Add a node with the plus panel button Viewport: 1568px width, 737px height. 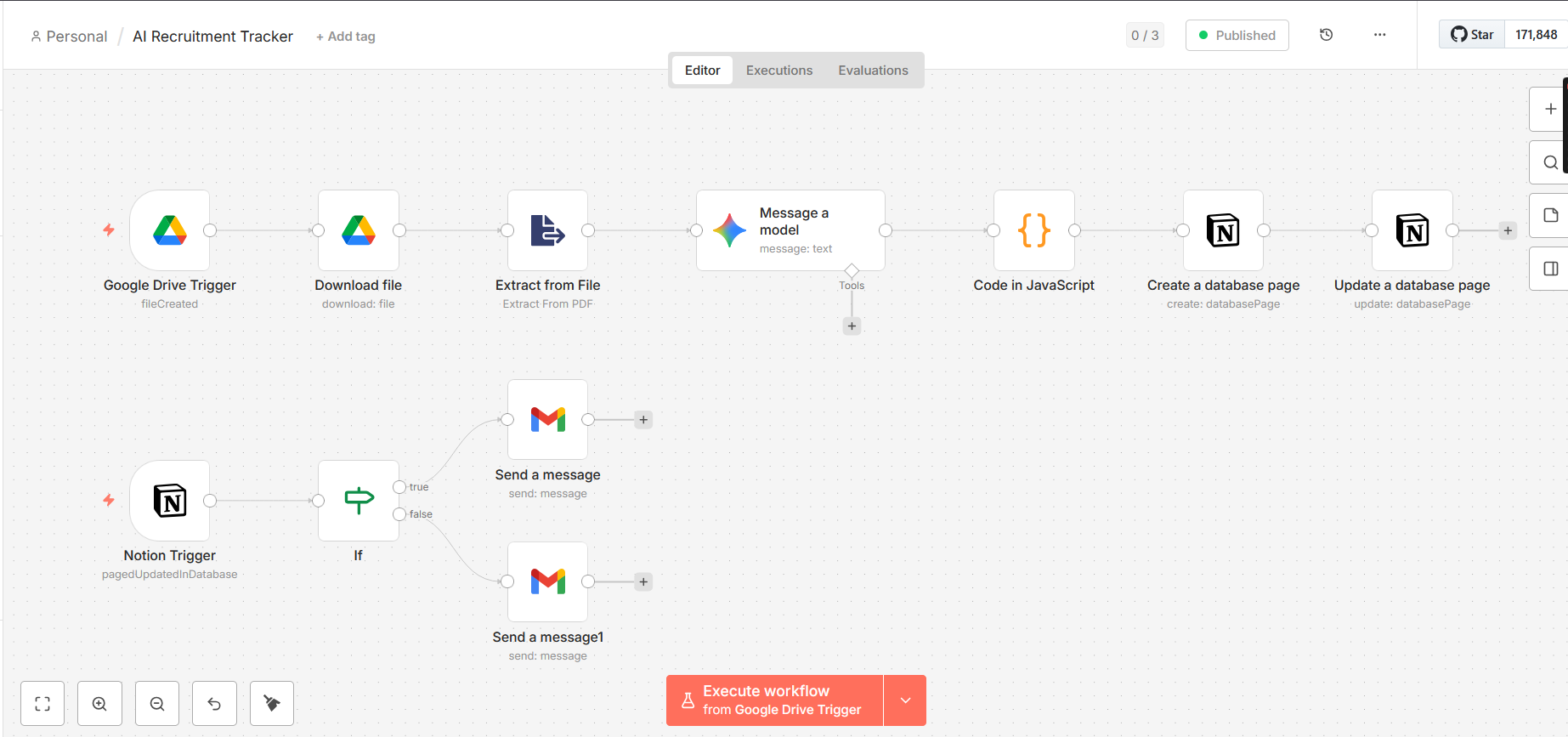tap(1550, 109)
